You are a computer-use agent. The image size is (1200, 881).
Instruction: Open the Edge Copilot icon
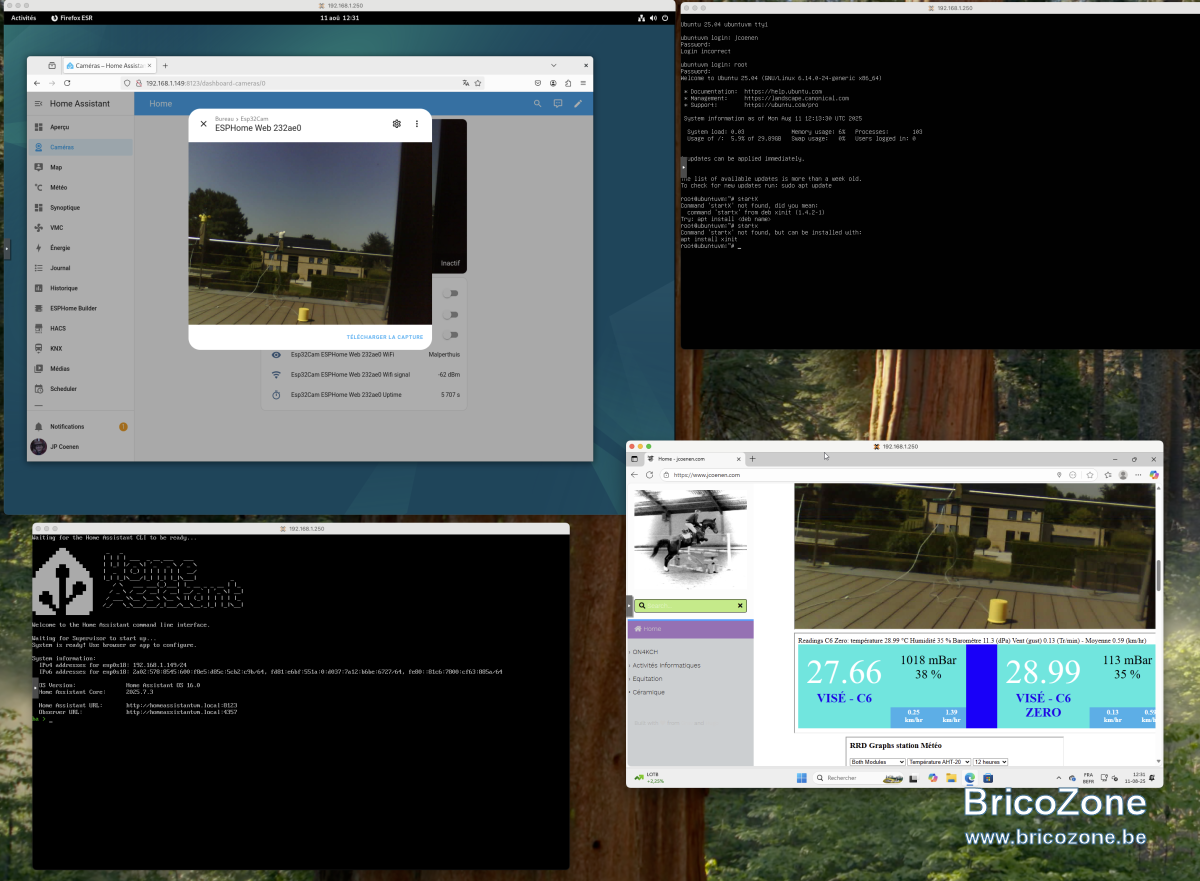pos(1153,475)
